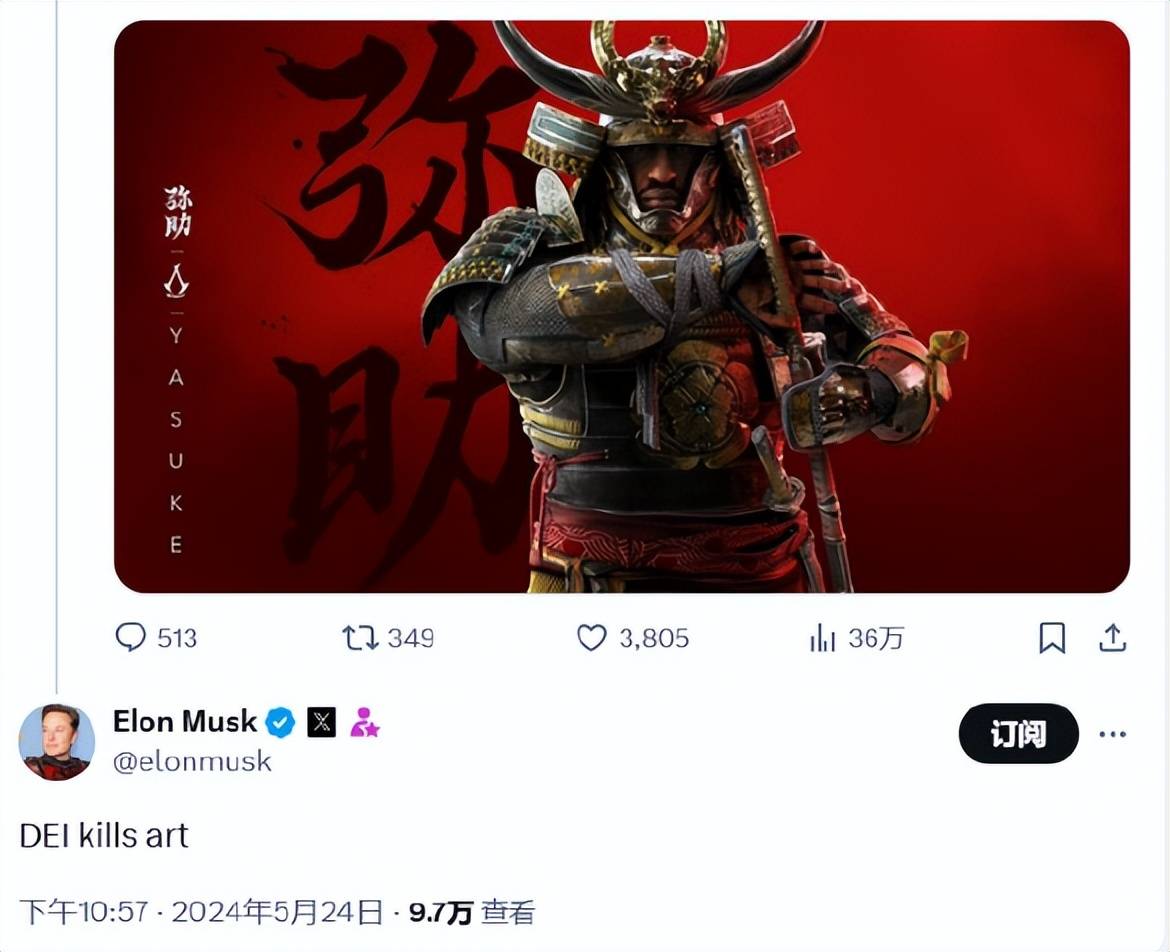Like the post with heart icon

[592, 639]
